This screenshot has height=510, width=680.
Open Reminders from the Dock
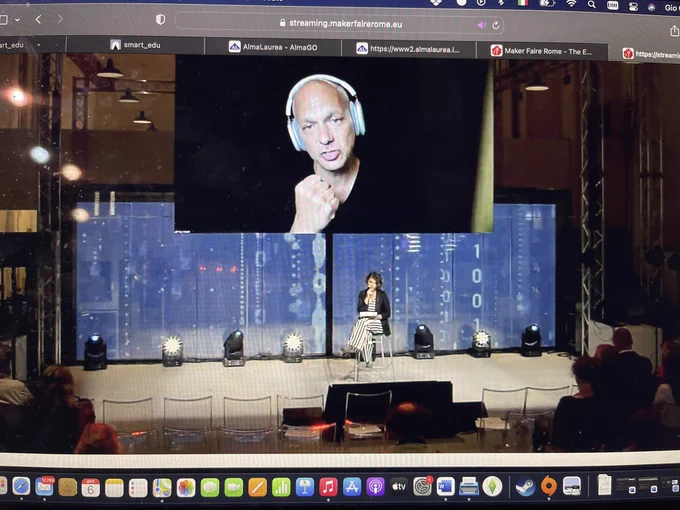138,488
